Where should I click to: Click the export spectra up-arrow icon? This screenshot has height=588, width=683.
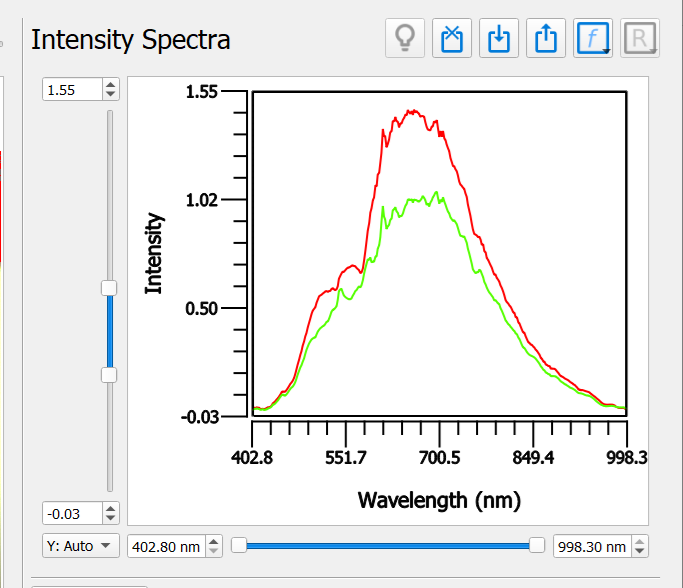(546, 39)
